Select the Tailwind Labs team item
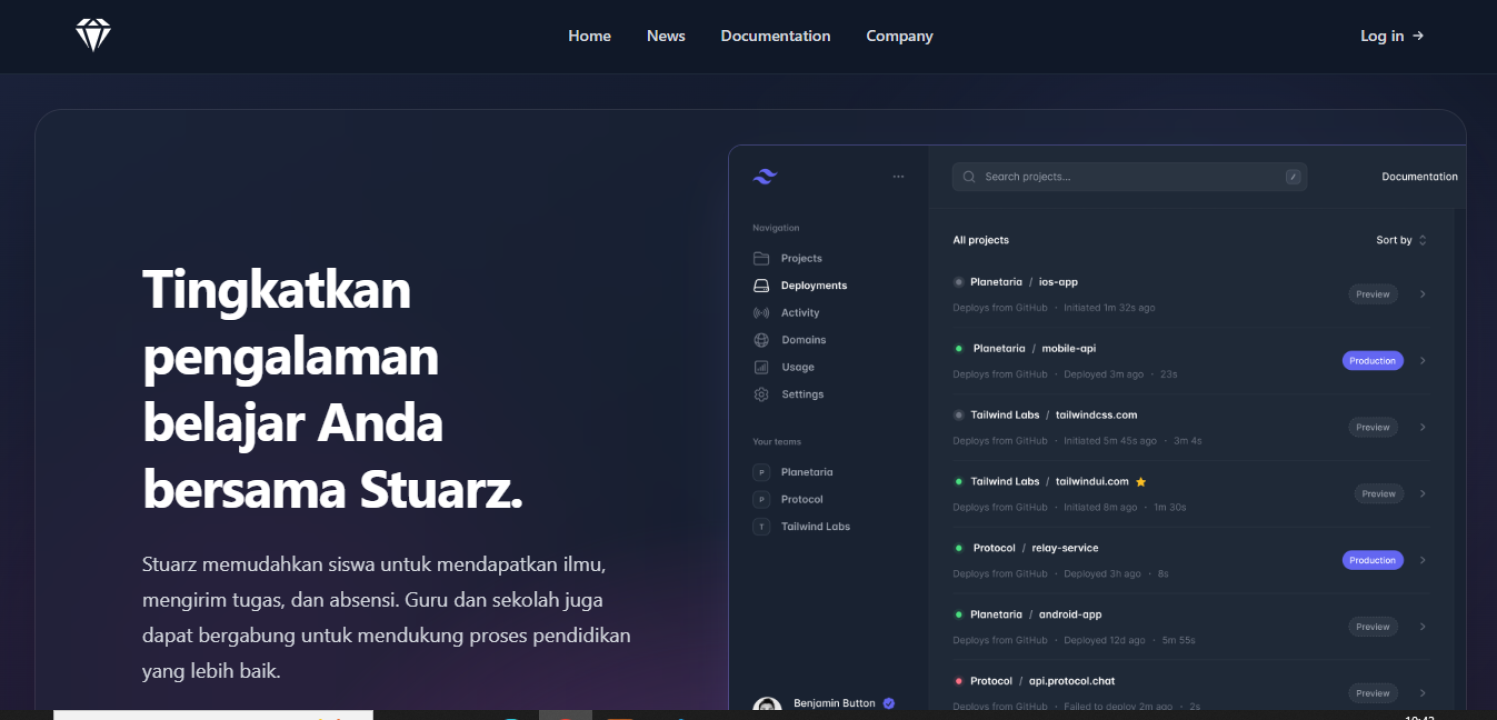This screenshot has height=720, width=1497. pos(815,526)
